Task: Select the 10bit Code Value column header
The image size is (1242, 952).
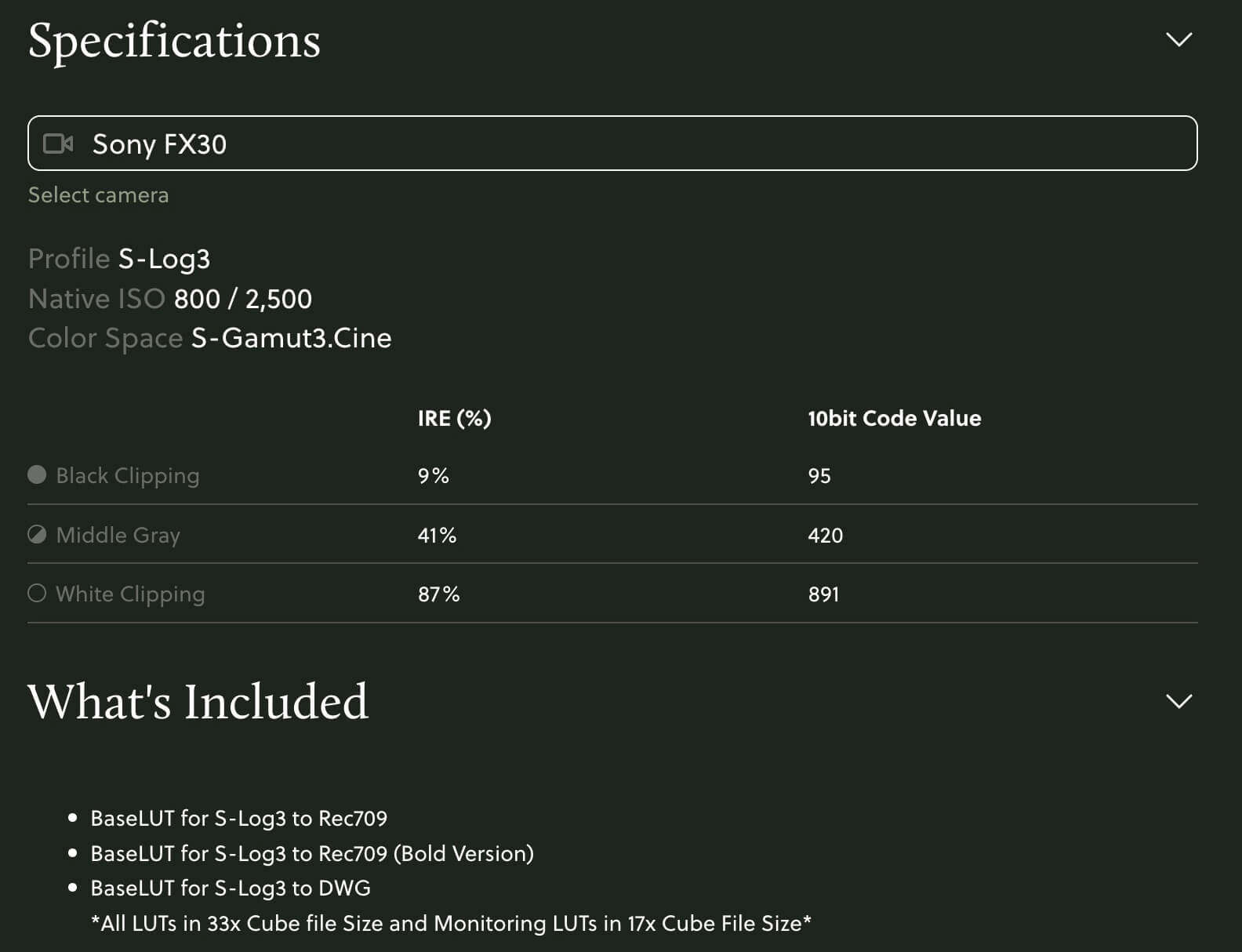Action: [894, 418]
